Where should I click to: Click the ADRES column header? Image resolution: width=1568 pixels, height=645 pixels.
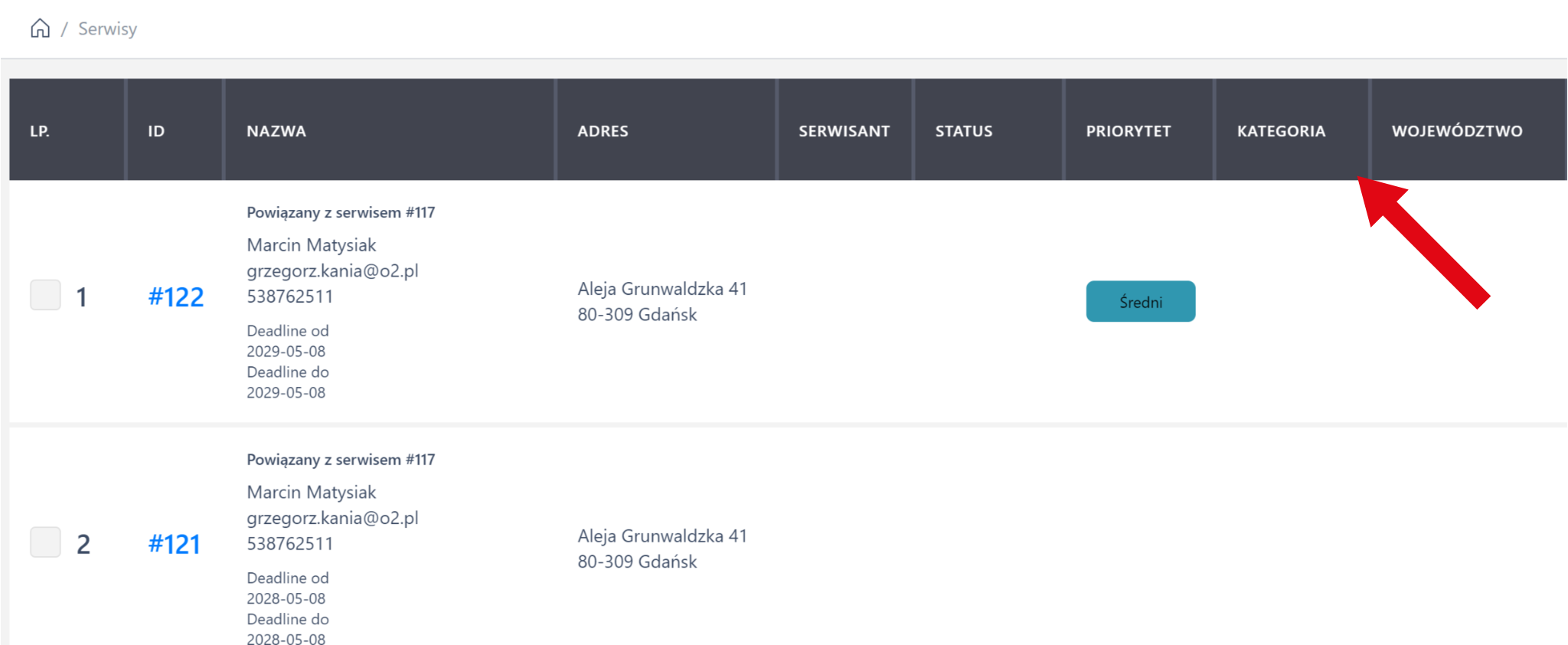pyautogui.click(x=603, y=131)
